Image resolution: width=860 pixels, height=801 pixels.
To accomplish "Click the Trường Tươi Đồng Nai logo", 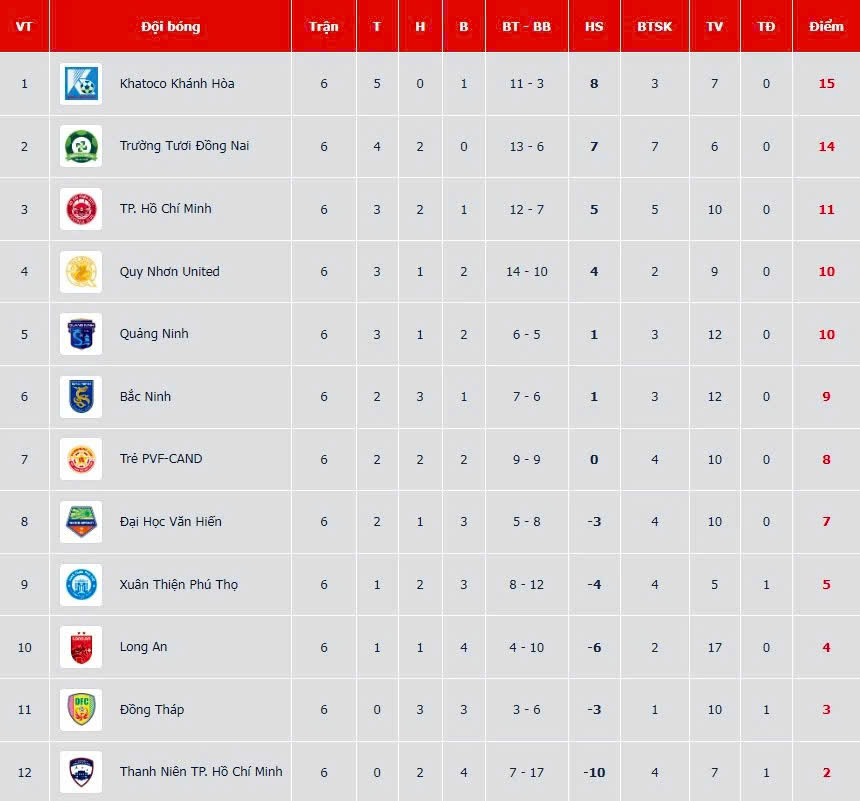I will (80, 146).
